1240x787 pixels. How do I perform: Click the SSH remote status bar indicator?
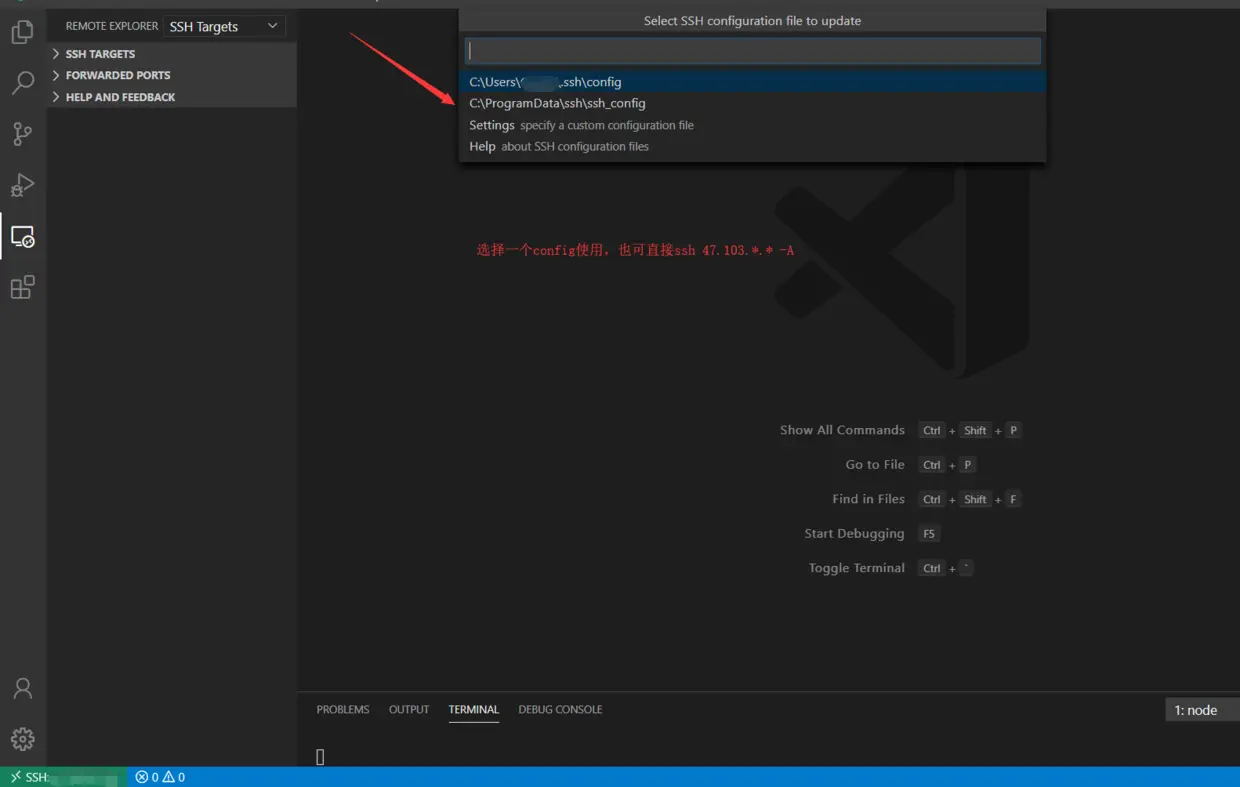[x=64, y=777]
